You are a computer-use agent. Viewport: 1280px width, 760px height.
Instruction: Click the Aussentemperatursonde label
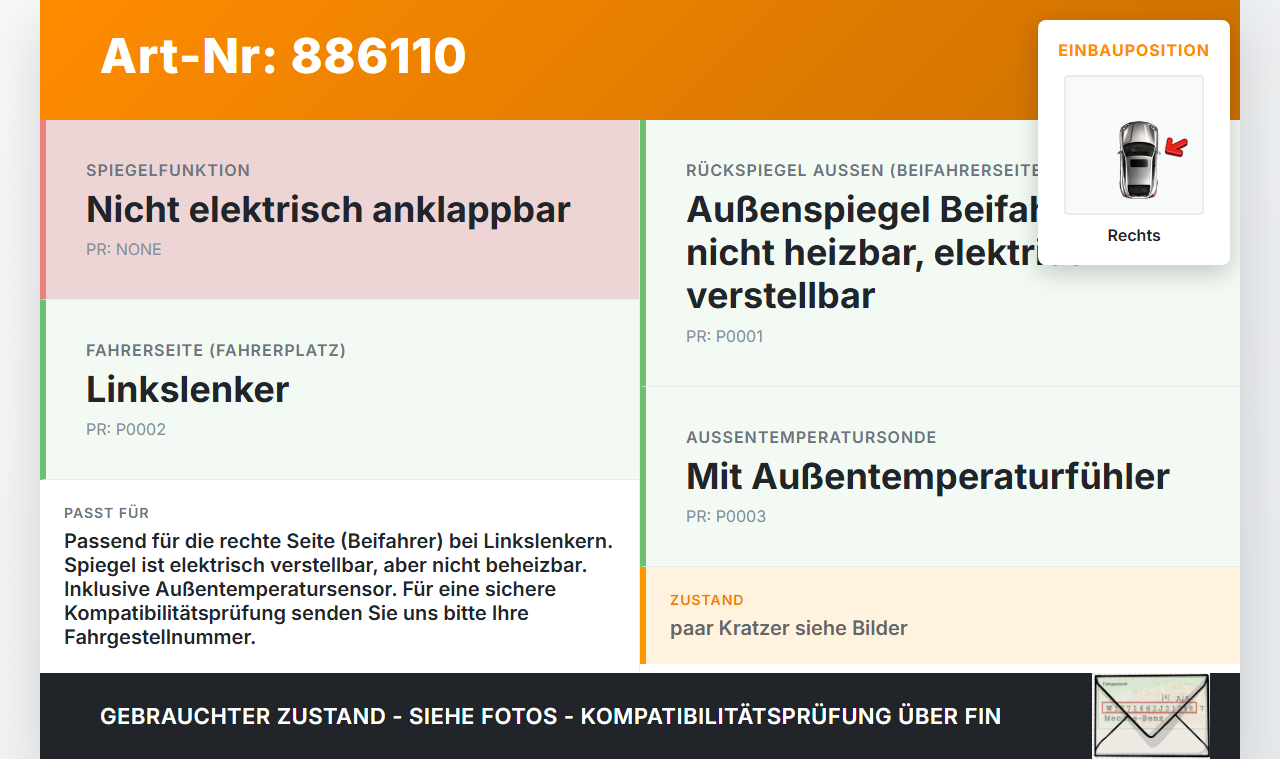click(x=811, y=438)
